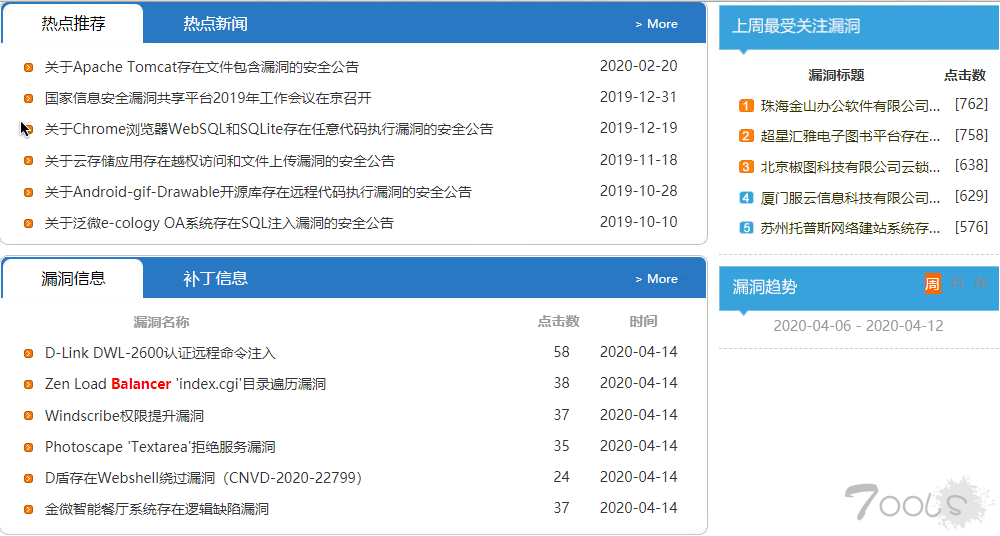Click orange bullet beside 金微智能餐厅 entry

tap(29, 509)
